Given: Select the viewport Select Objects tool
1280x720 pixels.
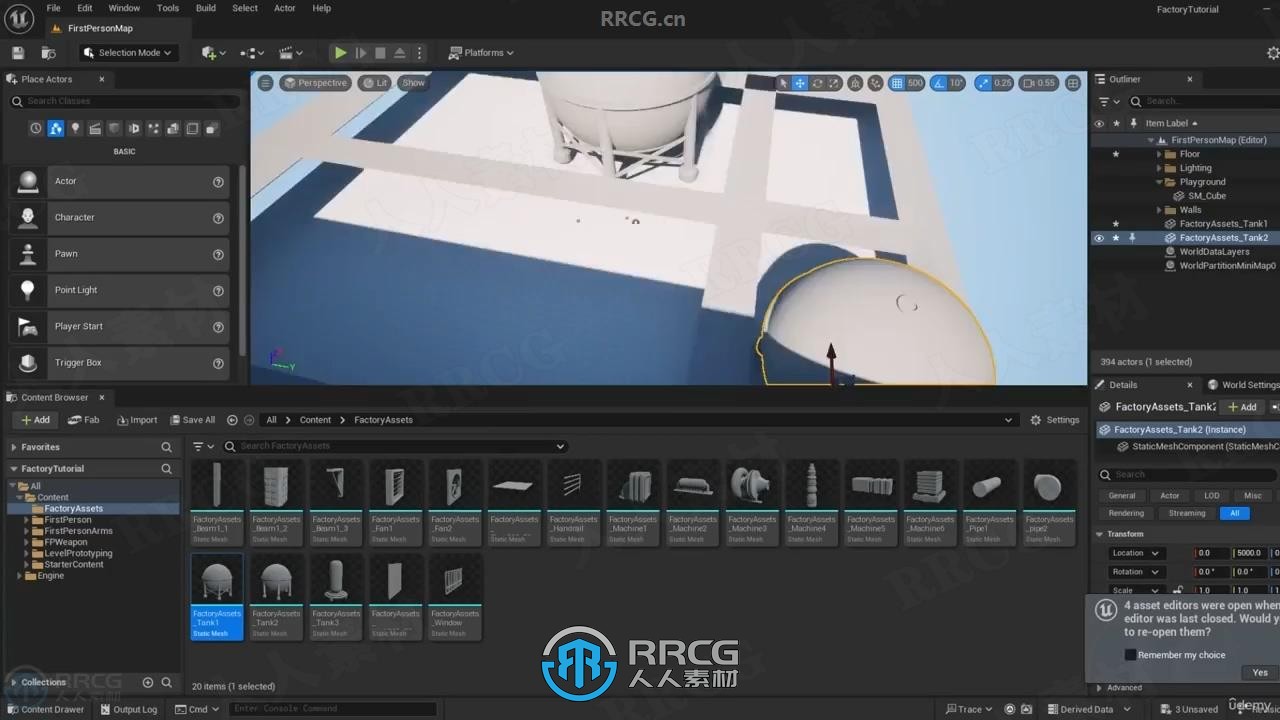Looking at the screenshot, I should click(783, 83).
